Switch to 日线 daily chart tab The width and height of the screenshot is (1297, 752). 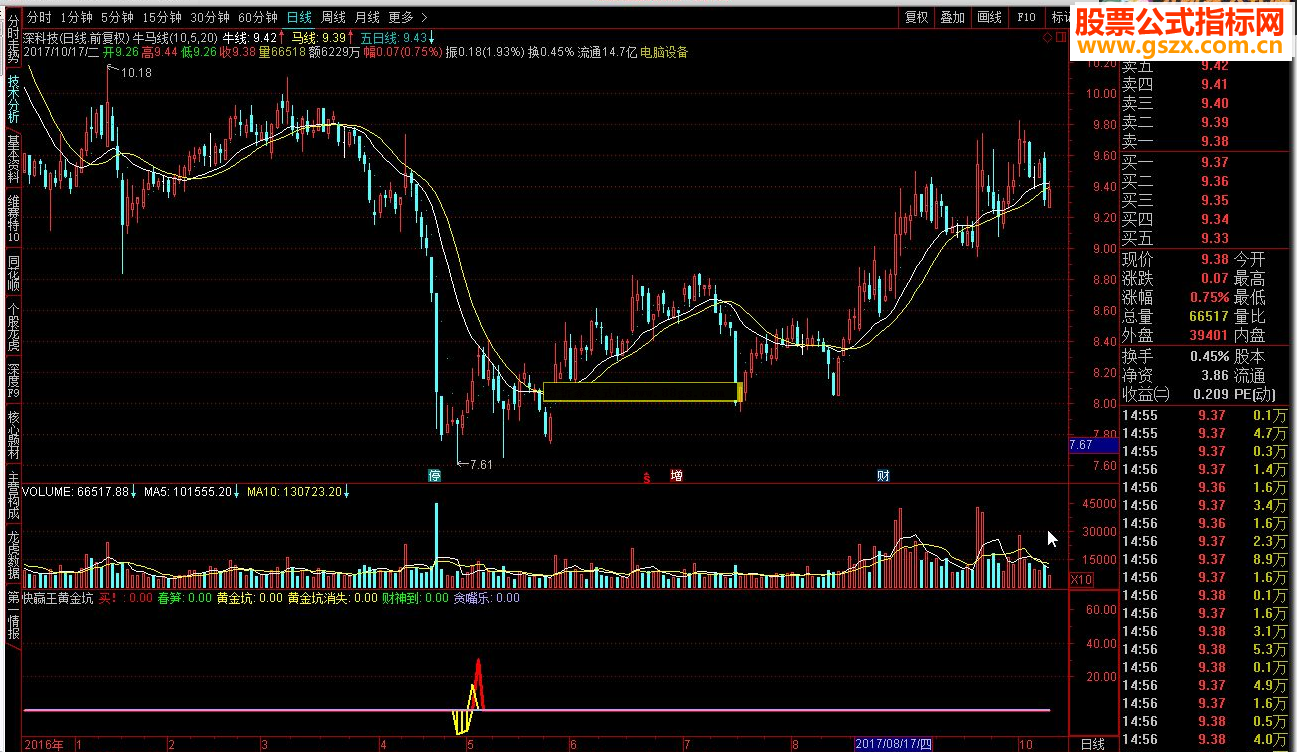(x=299, y=17)
